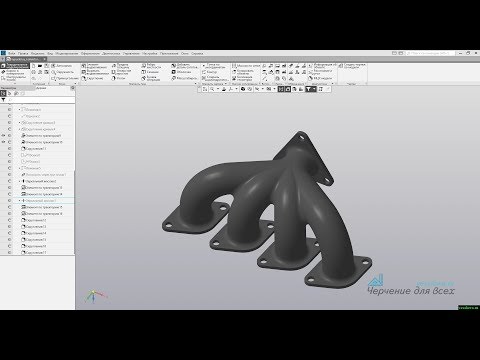Select the Оболочка shell command
The height and width of the screenshot is (360, 480).
[181, 72]
